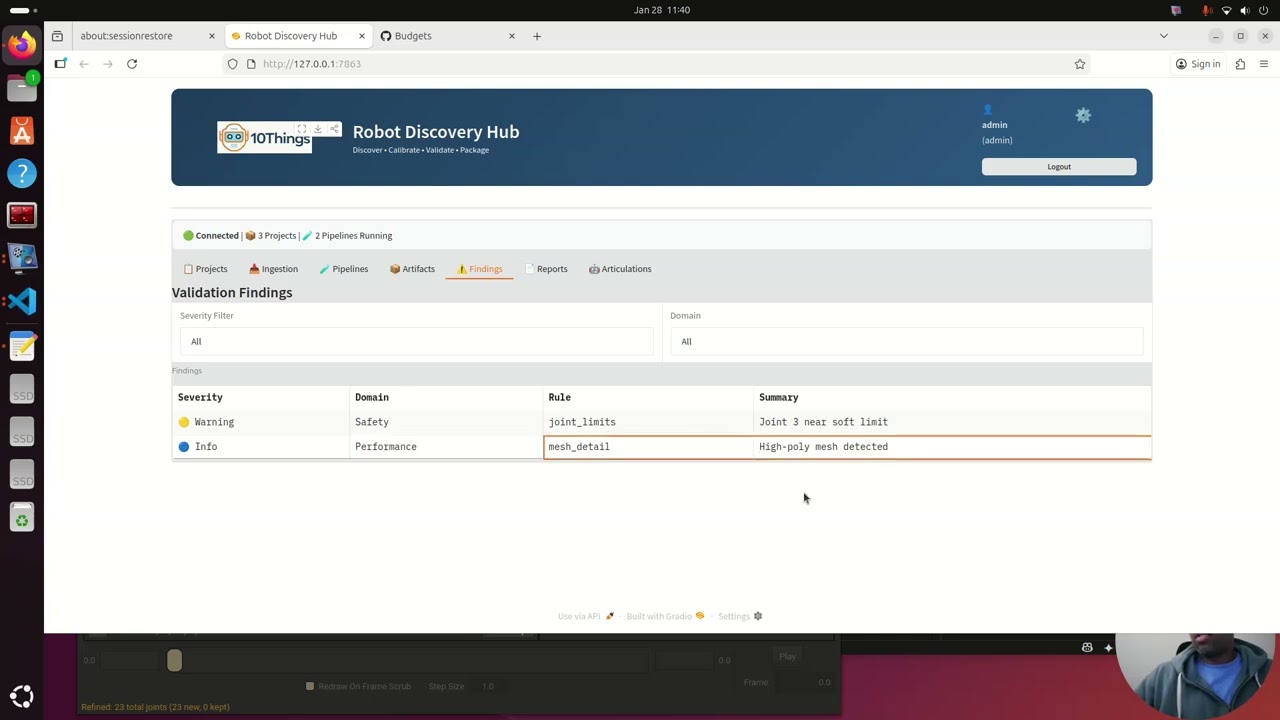The width and height of the screenshot is (1280, 720).
Task: Click the timeline slider handle in the background window
Action: pyautogui.click(x=174, y=660)
